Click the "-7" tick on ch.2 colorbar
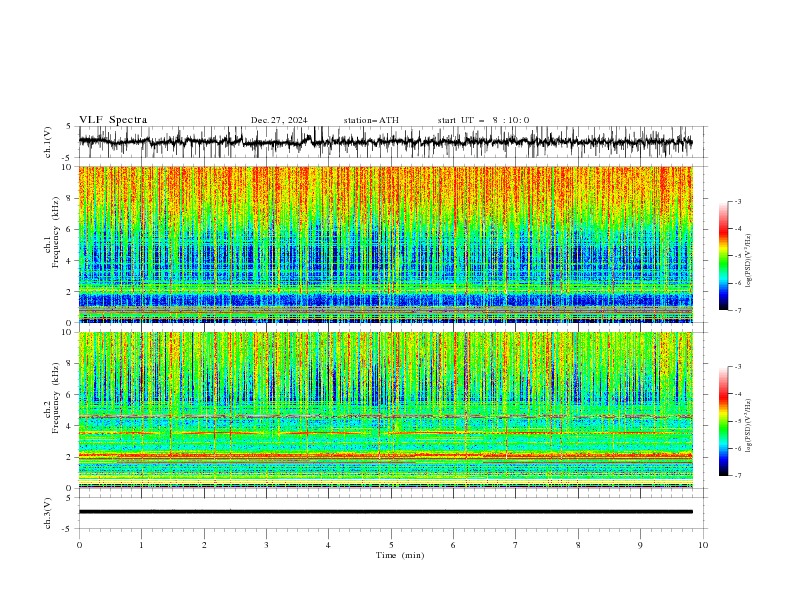 (x=738, y=475)
